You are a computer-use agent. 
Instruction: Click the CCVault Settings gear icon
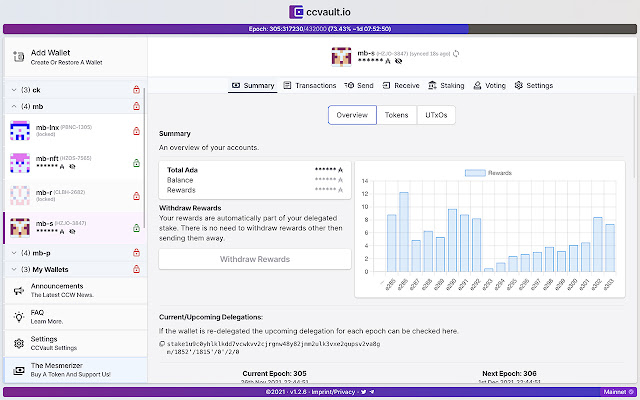(x=19, y=343)
